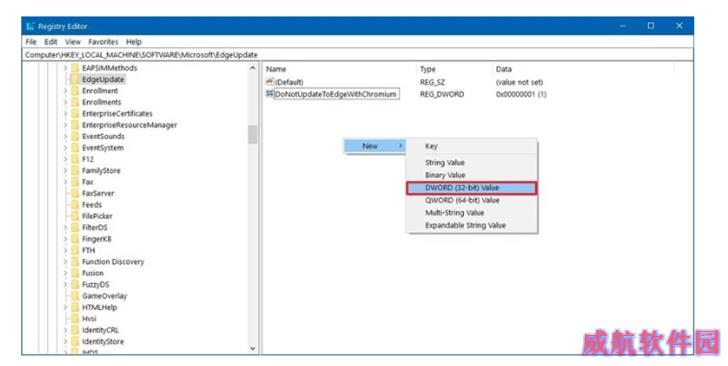Click the Feeds folder icon

(75, 204)
